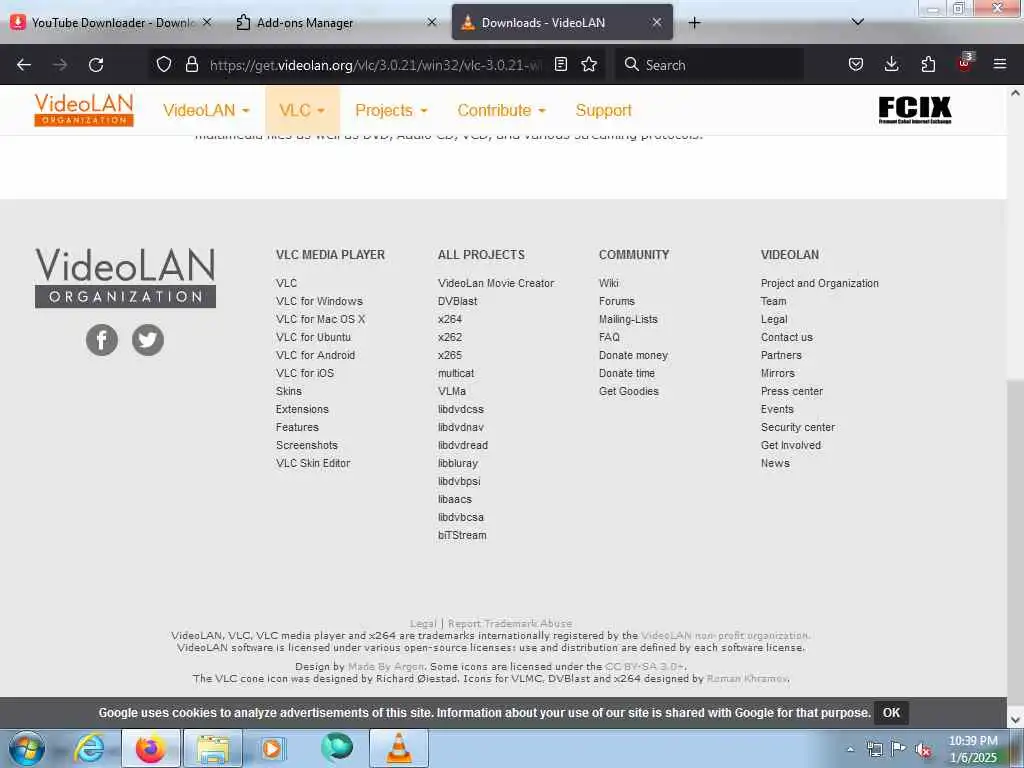
Task: Switch to Firefox in the taskbar
Action: pyautogui.click(x=150, y=748)
